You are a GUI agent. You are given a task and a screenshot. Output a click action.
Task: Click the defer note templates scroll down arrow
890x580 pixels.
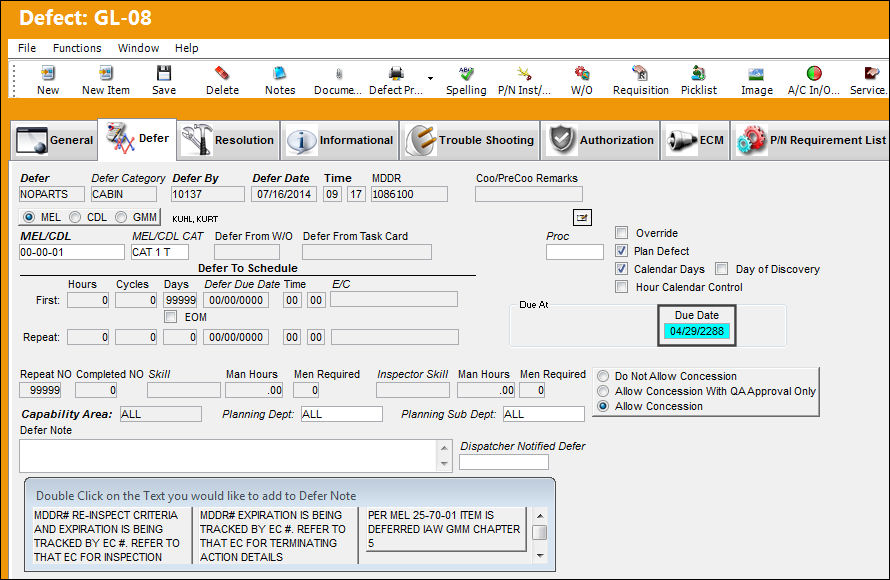tap(540, 556)
